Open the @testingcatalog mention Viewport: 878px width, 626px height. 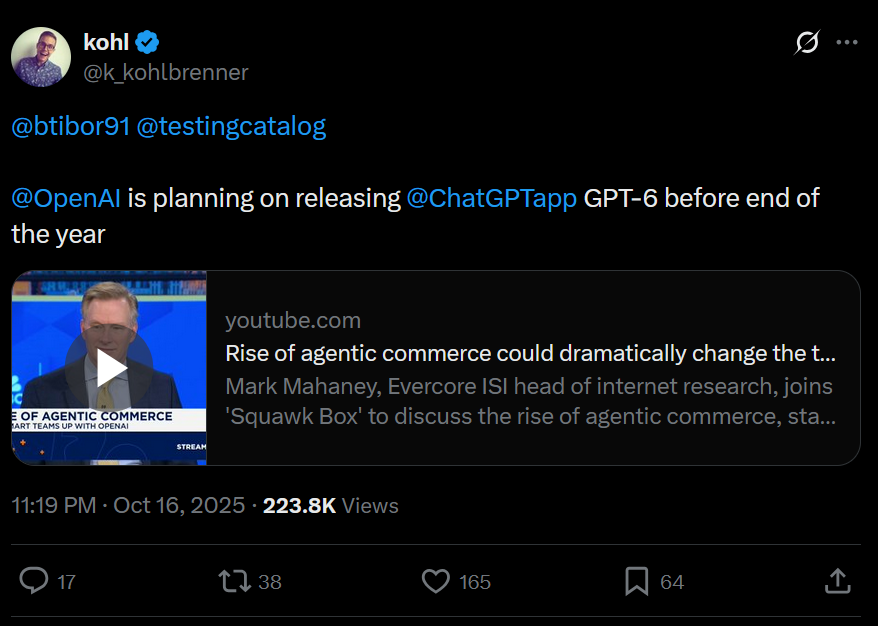231,127
